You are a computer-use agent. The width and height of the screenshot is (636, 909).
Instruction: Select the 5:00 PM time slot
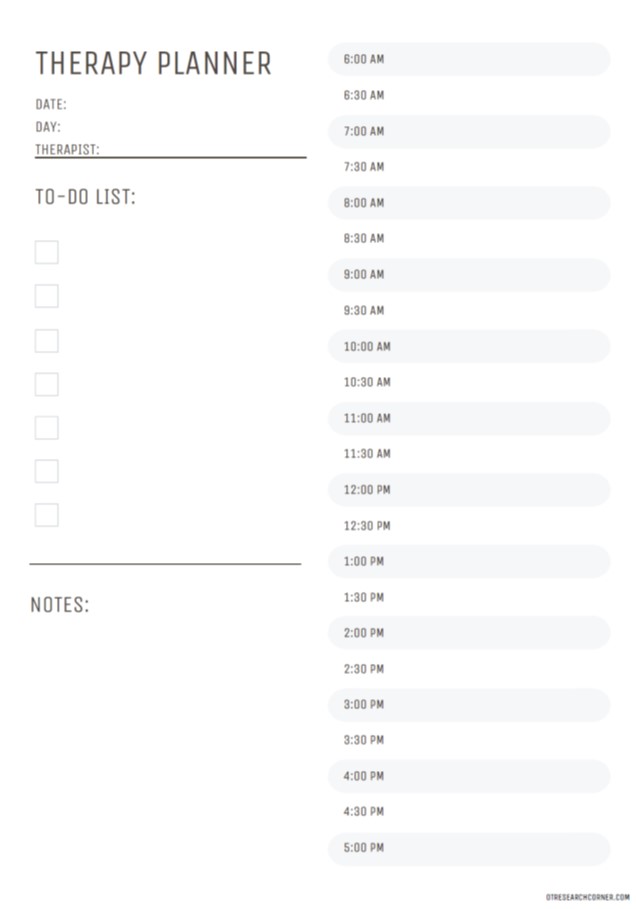tap(468, 848)
